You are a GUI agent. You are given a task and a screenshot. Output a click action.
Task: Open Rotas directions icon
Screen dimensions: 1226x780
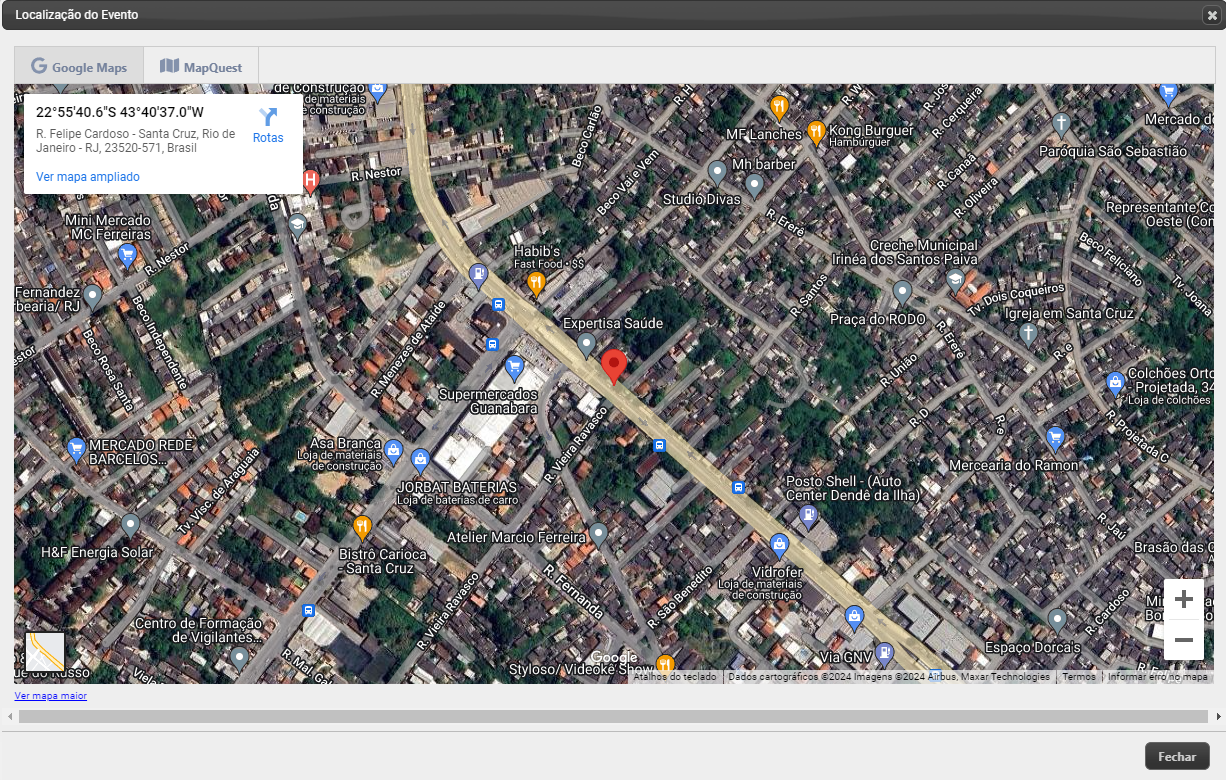pos(268,117)
